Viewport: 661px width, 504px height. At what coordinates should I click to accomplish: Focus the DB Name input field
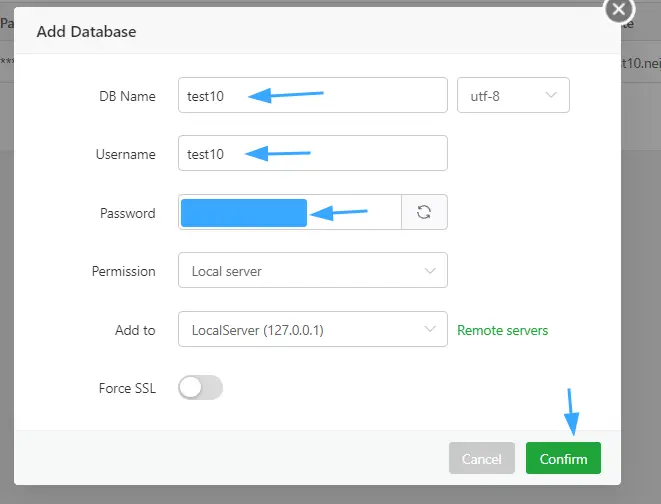311,96
